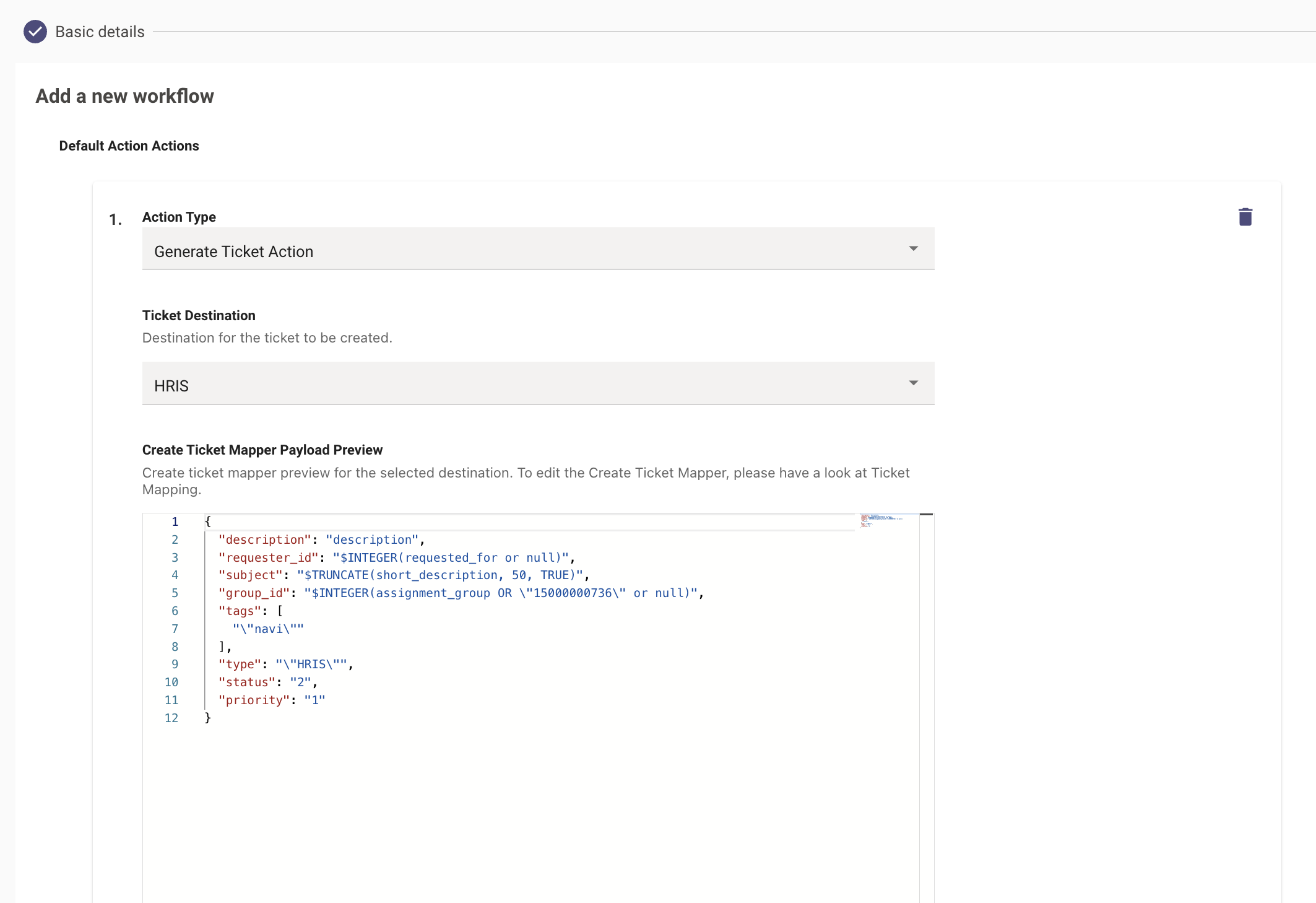The image size is (1316, 903).
Task: Click the arrow on the HRIS selector
Action: click(x=913, y=383)
